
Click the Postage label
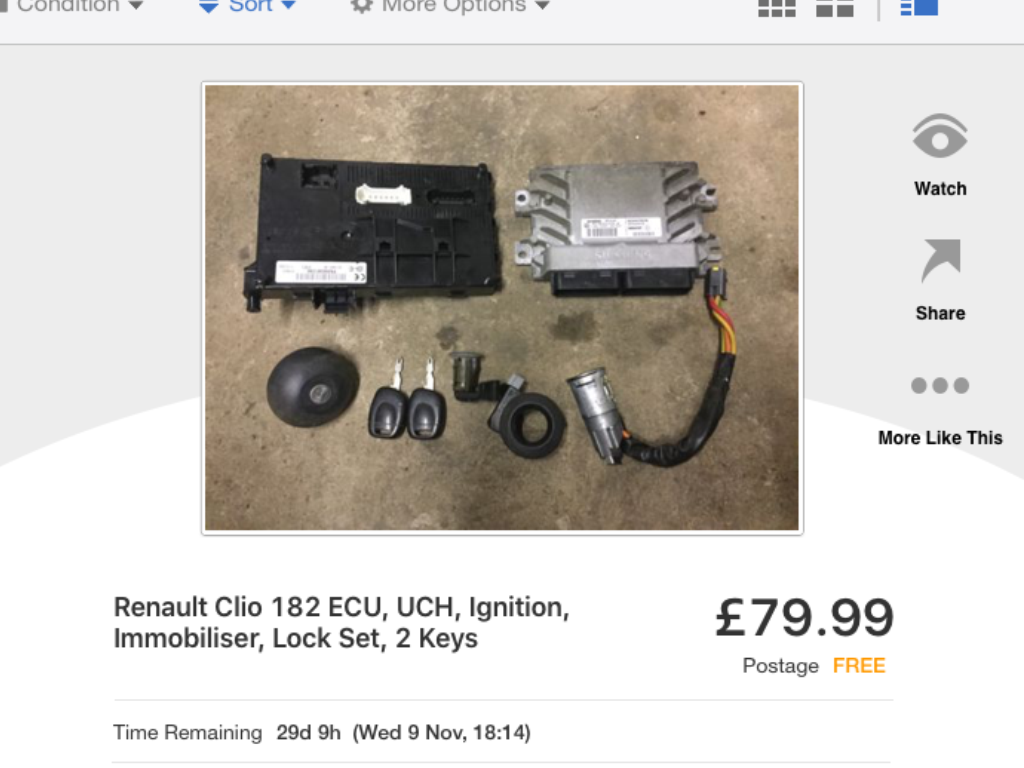click(780, 666)
